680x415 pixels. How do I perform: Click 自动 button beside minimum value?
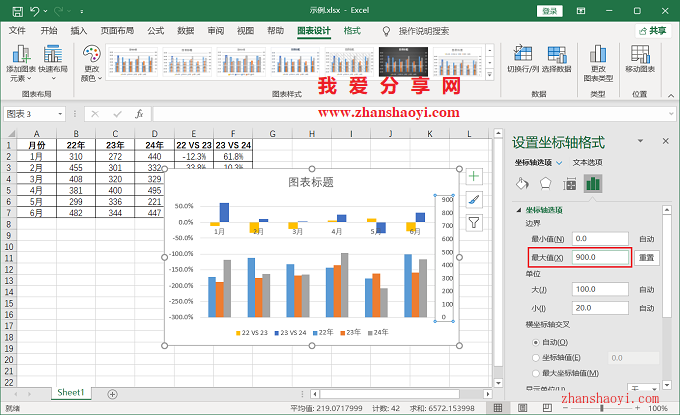[647, 239]
